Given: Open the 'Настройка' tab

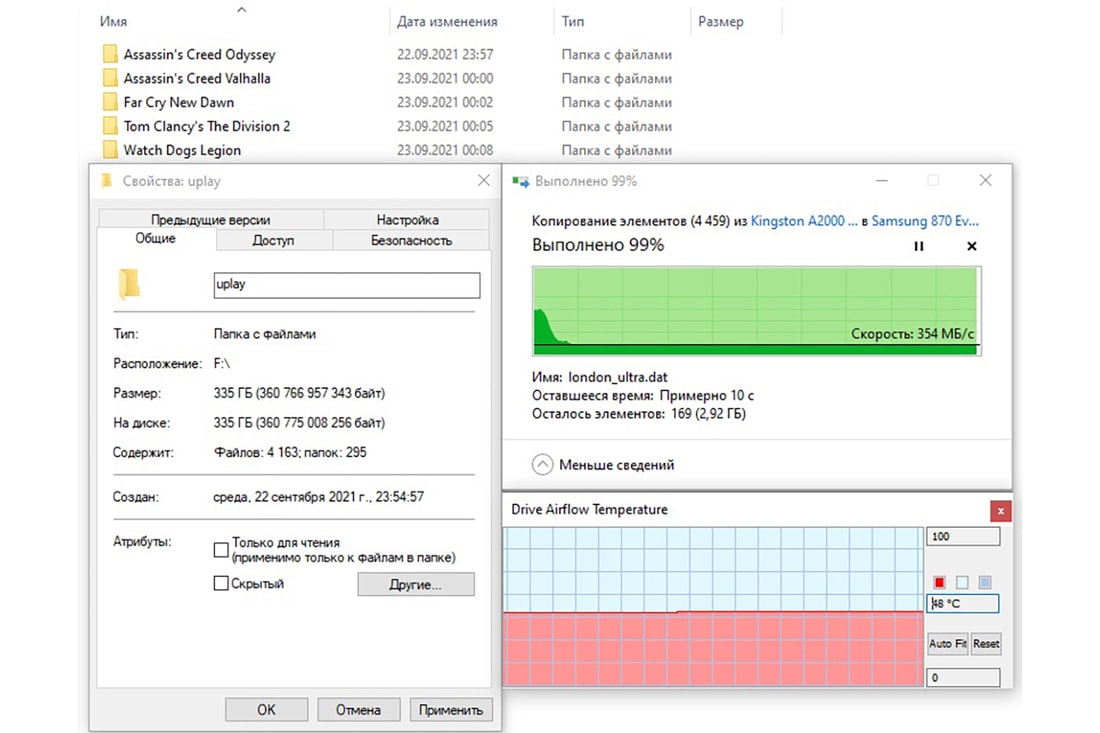Looking at the screenshot, I should (407, 220).
